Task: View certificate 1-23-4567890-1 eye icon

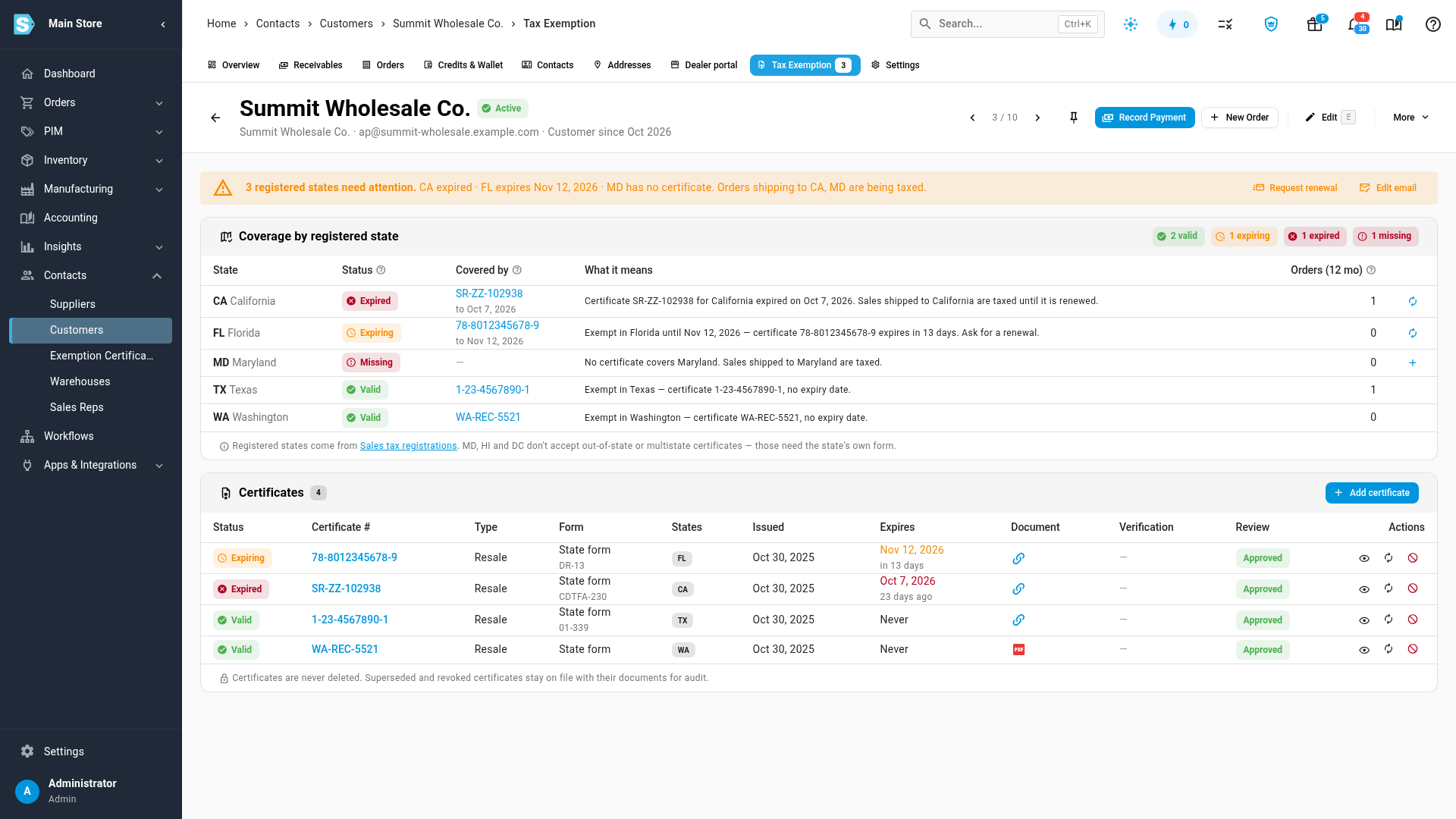Action: click(1364, 621)
